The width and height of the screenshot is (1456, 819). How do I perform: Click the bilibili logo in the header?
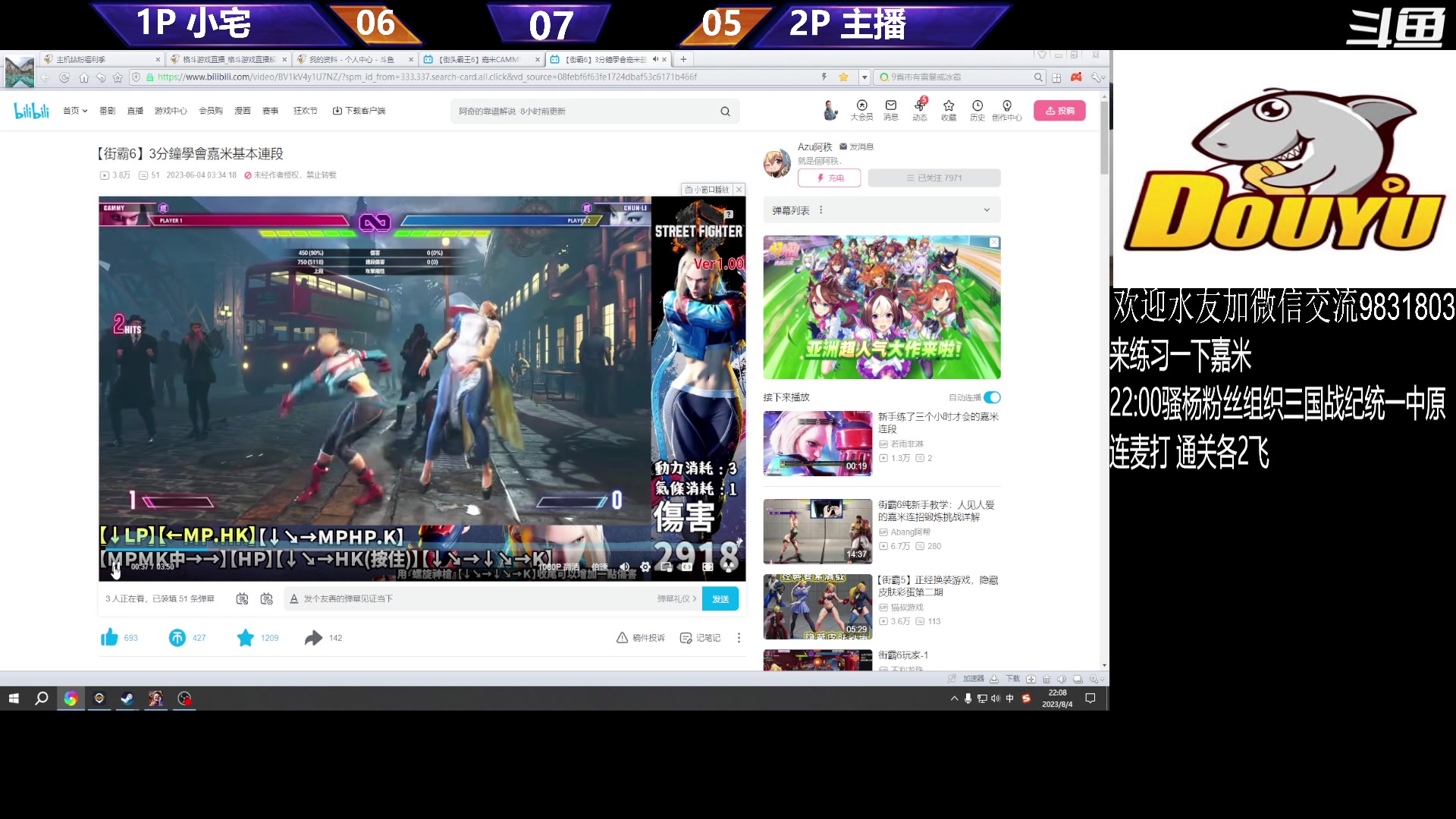coord(32,111)
